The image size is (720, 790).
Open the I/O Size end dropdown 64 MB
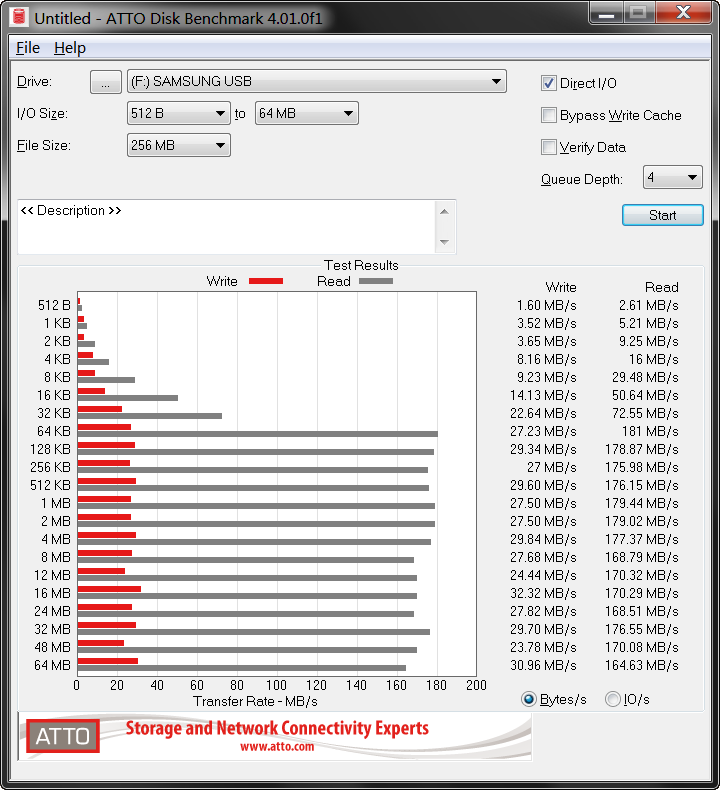coord(306,113)
